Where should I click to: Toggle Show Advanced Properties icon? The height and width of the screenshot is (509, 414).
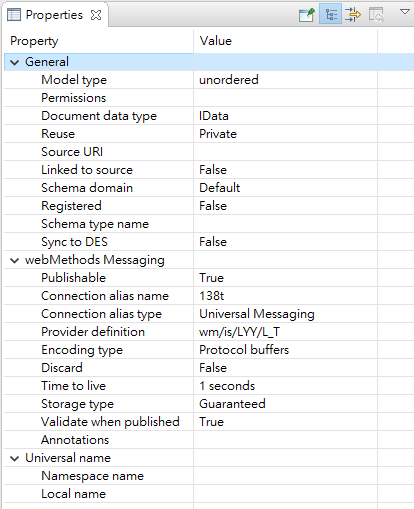pos(353,15)
